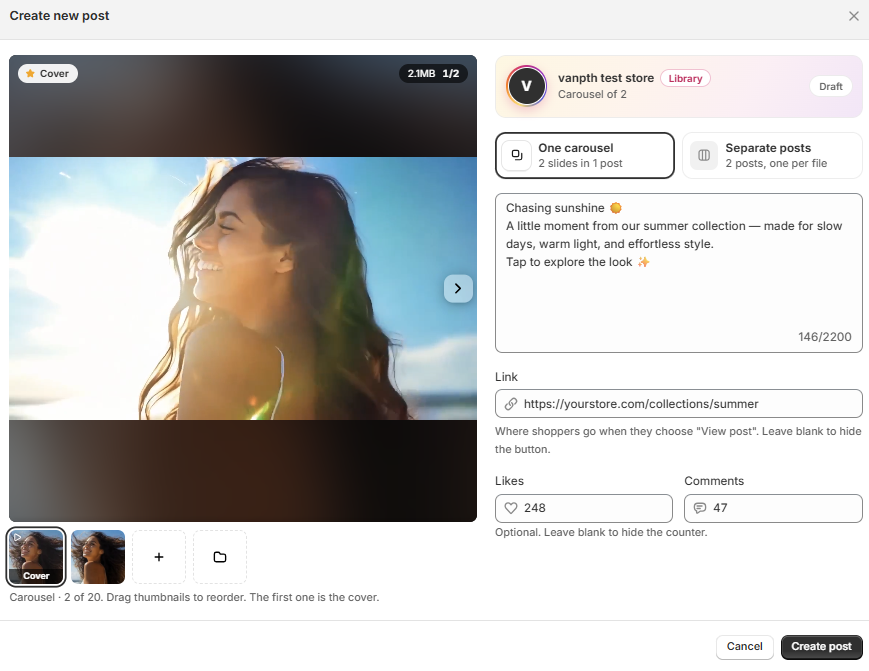This screenshot has height=671, width=869.
Task: Cancel the new post
Action: pos(744,647)
